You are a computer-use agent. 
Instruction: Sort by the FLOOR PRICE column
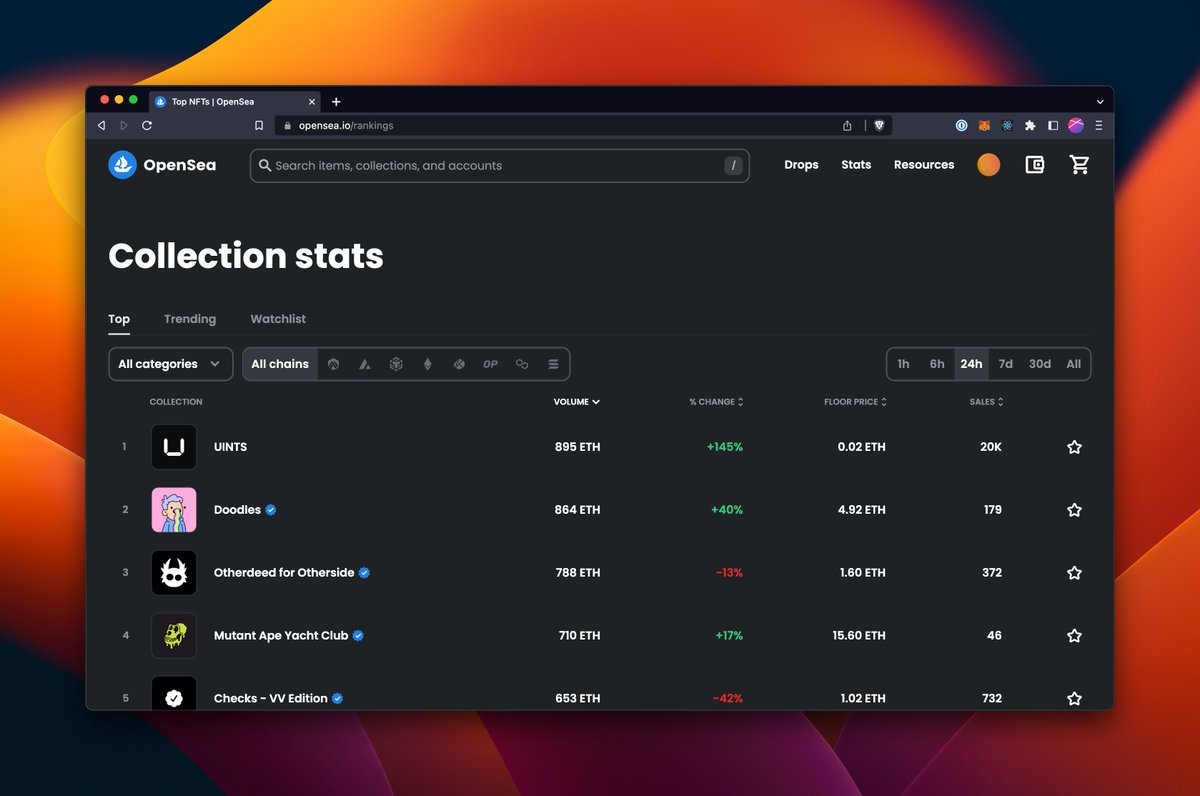tap(855, 402)
